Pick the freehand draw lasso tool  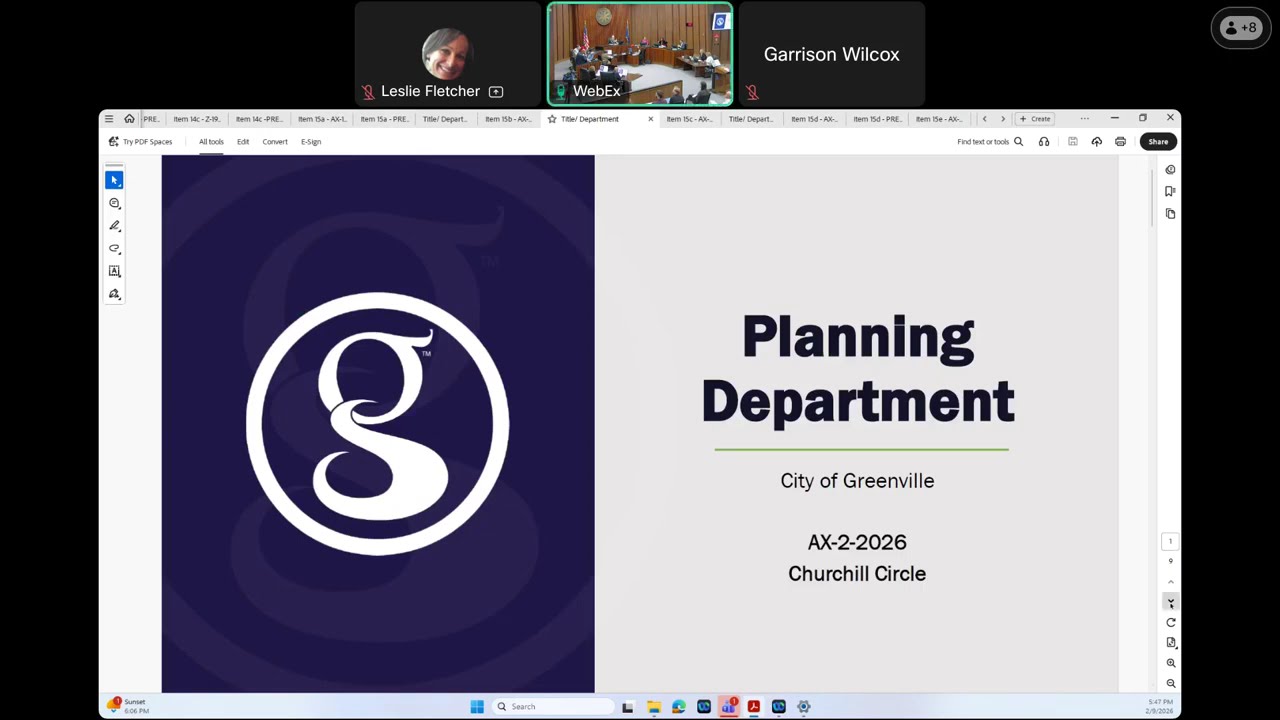114,248
